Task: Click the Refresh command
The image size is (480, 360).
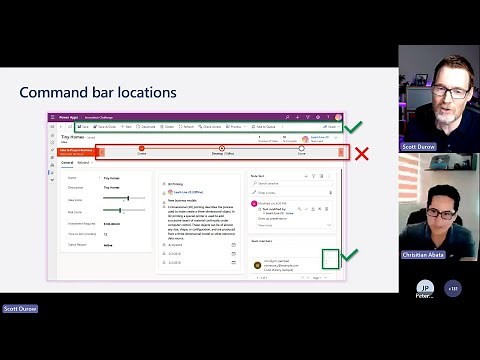Action: (x=186, y=127)
